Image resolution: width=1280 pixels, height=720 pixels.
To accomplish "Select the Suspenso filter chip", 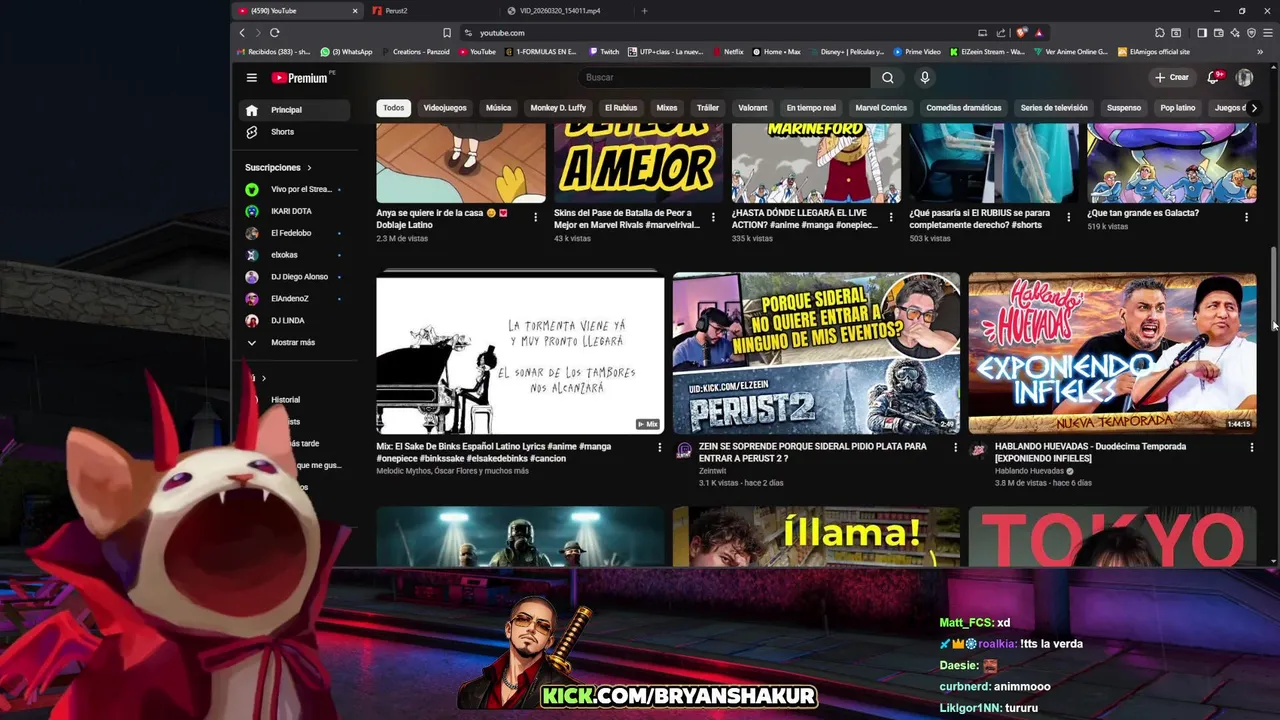I will [x=1124, y=108].
